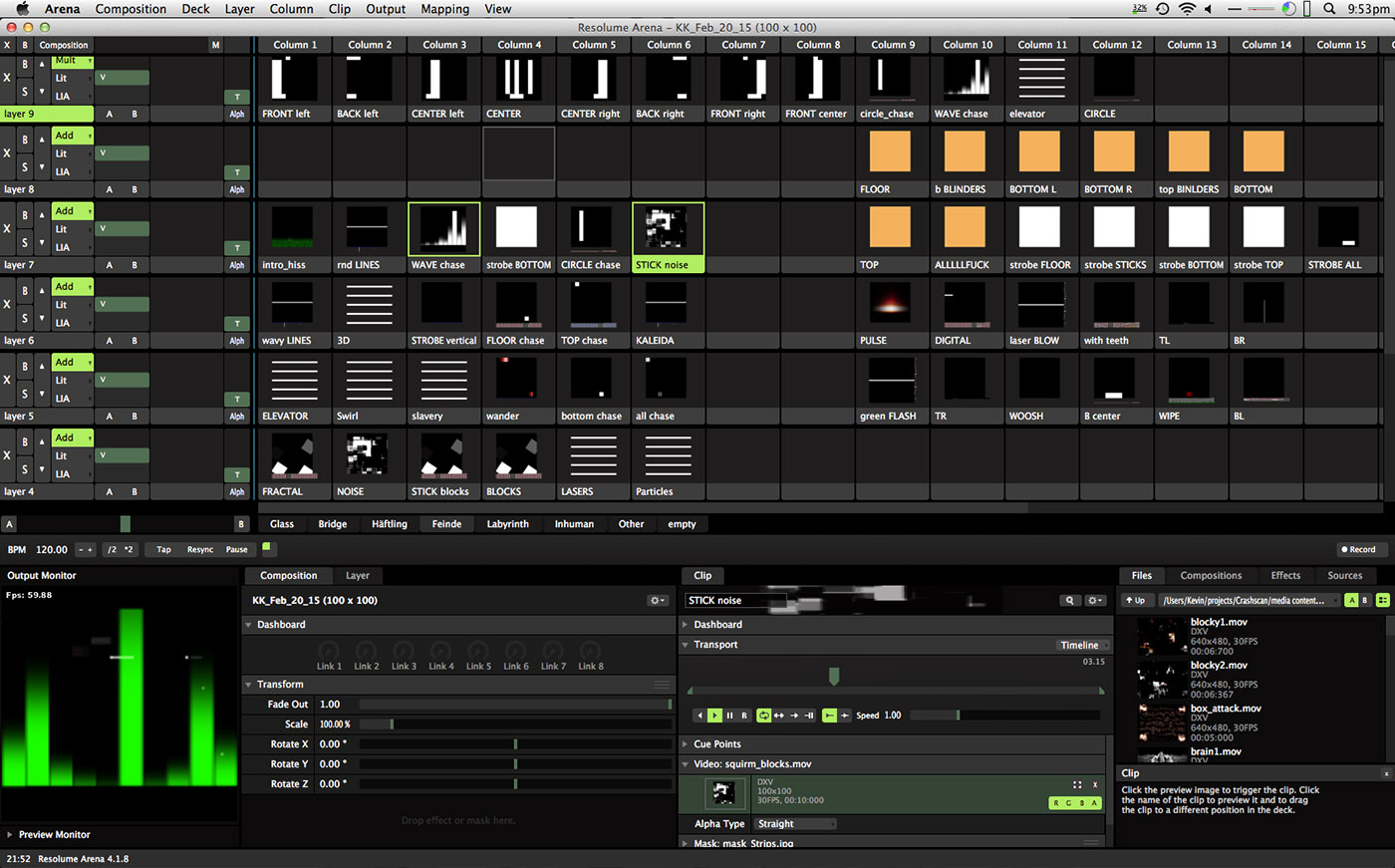Open the Mapping menu
The width and height of the screenshot is (1395, 868).
click(x=444, y=9)
